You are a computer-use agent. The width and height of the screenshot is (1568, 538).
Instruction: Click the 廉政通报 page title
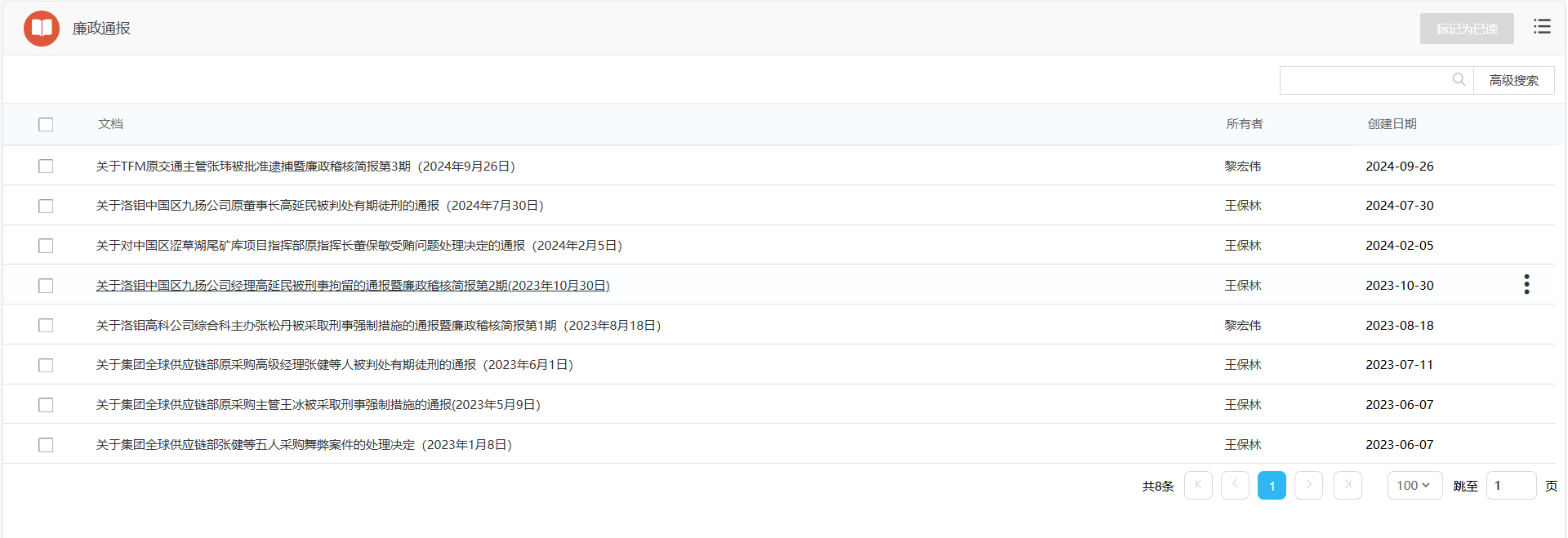[x=101, y=29]
